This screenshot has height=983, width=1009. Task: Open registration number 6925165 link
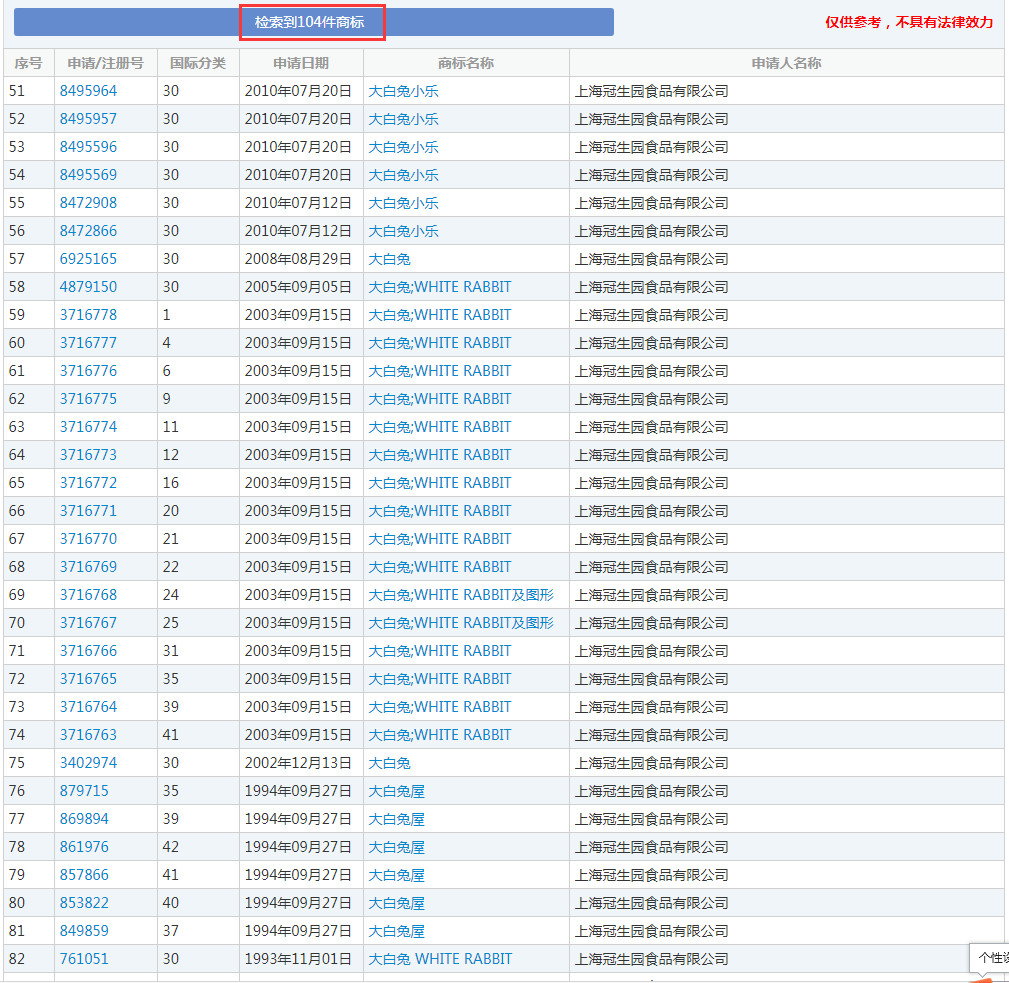[88, 259]
